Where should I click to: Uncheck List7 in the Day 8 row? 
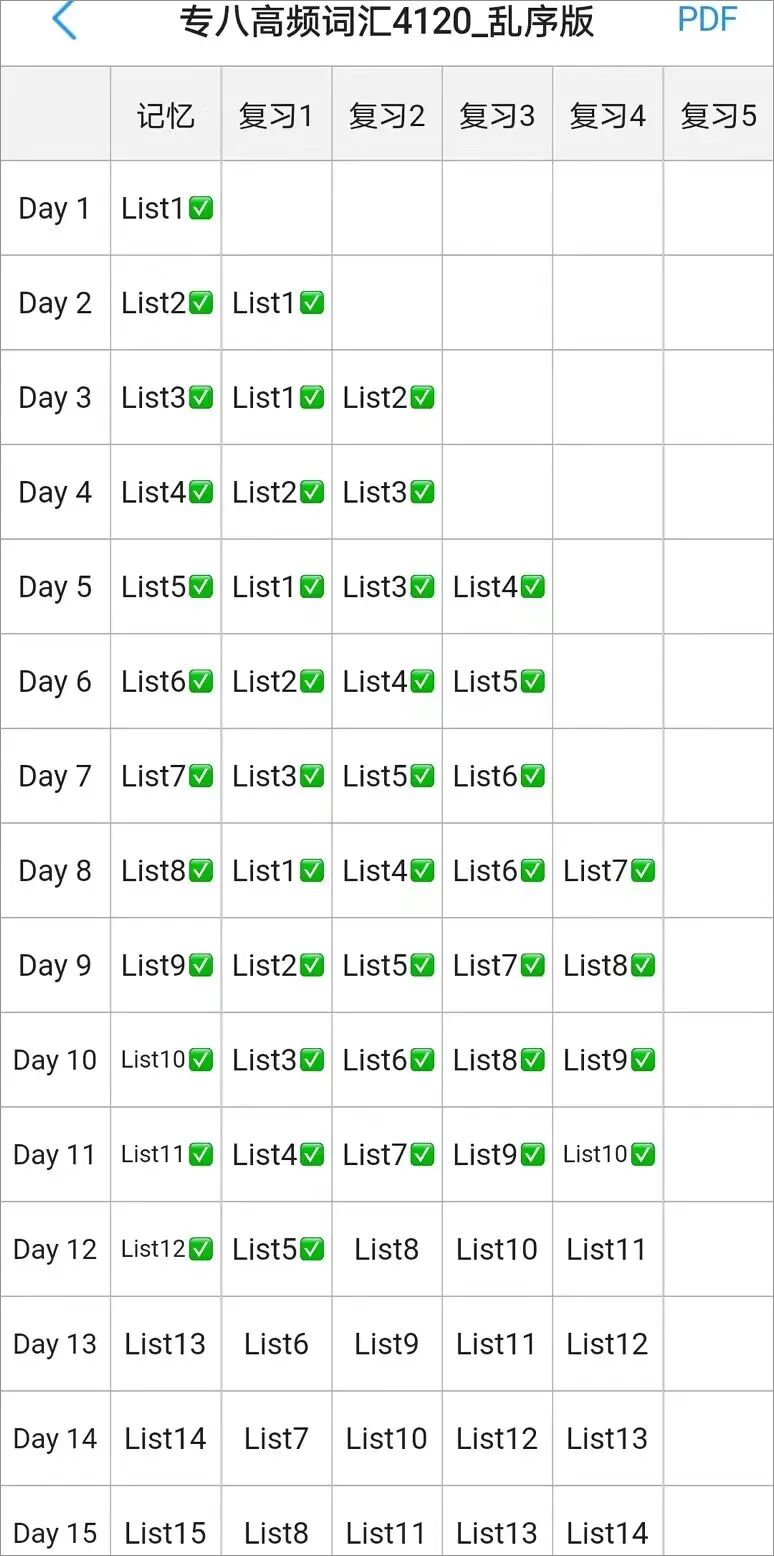point(643,871)
